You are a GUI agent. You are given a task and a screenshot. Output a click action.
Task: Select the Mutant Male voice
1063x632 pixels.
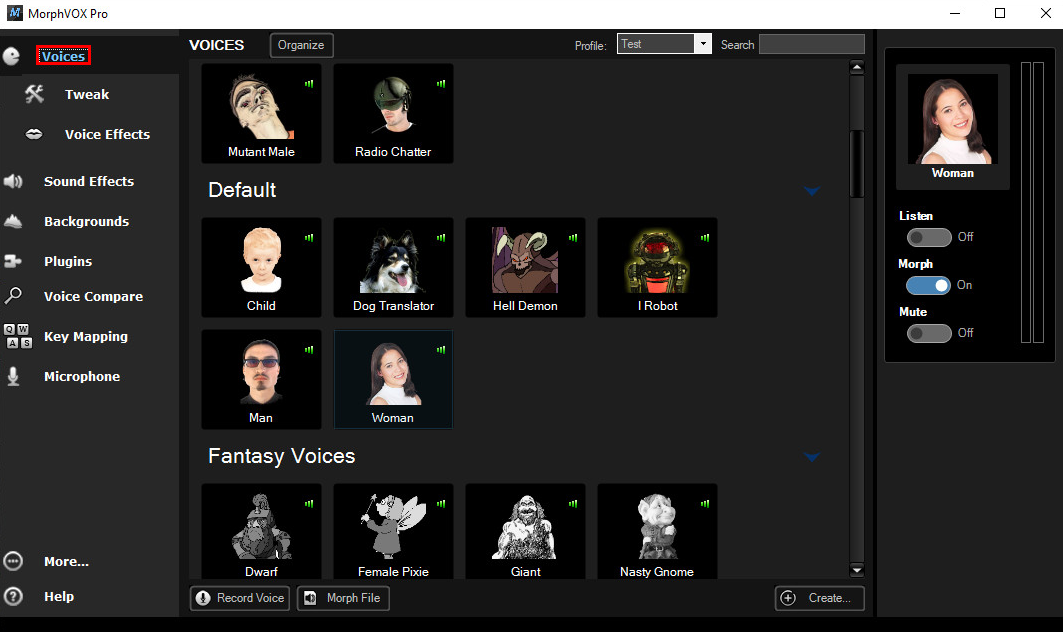click(261, 113)
